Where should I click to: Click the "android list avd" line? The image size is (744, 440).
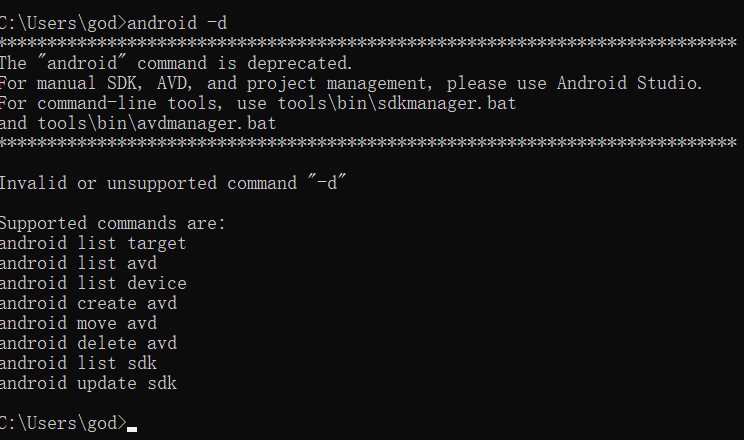coord(78,263)
